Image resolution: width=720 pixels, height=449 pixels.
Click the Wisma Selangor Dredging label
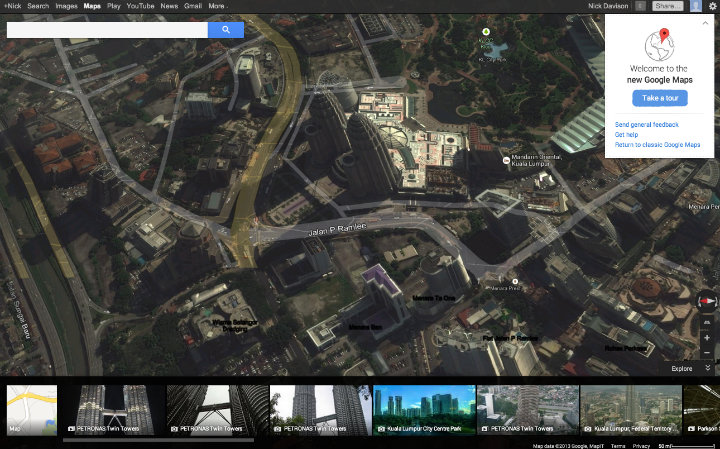(235, 326)
